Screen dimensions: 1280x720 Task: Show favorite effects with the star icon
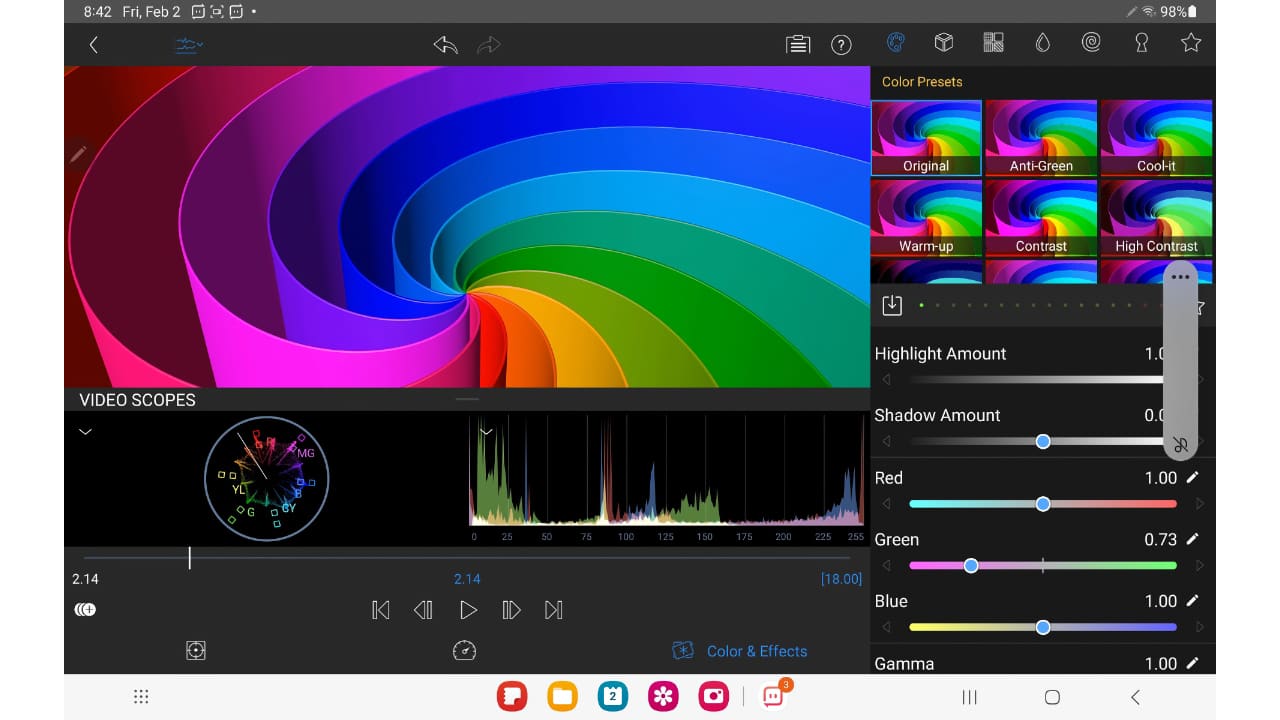point(1190,43)
